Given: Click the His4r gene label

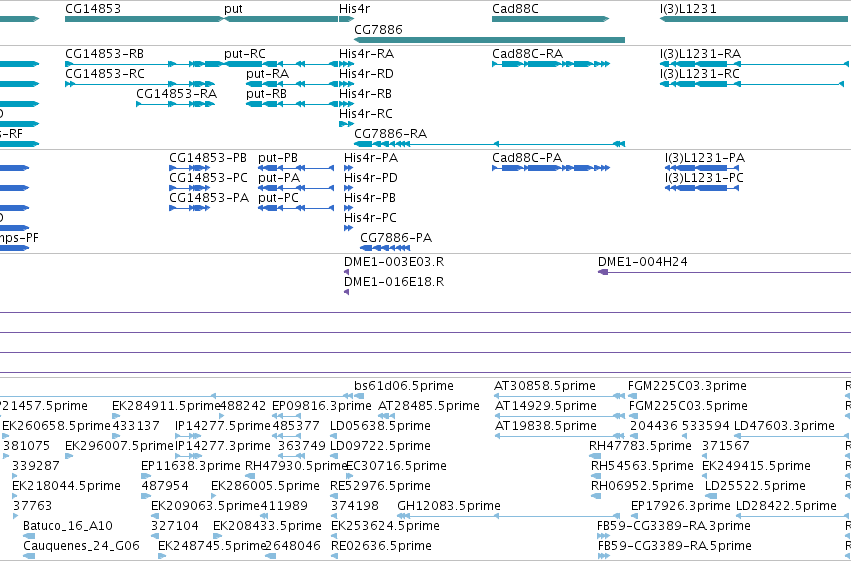Looking at the screenshot, I should point(354,9).
